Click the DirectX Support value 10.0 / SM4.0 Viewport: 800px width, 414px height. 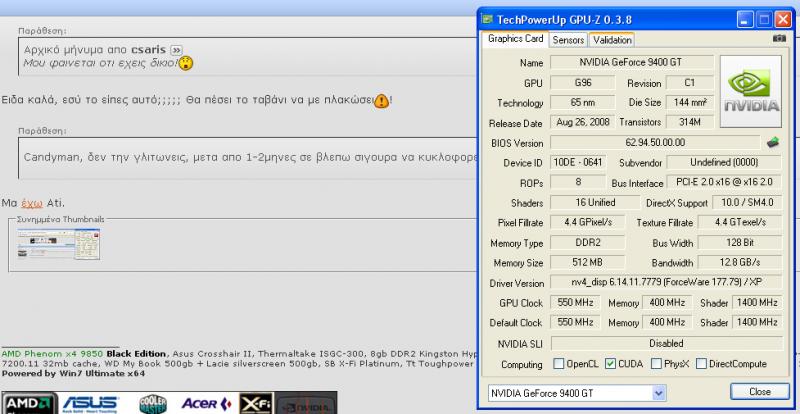(x=747, y=202)
